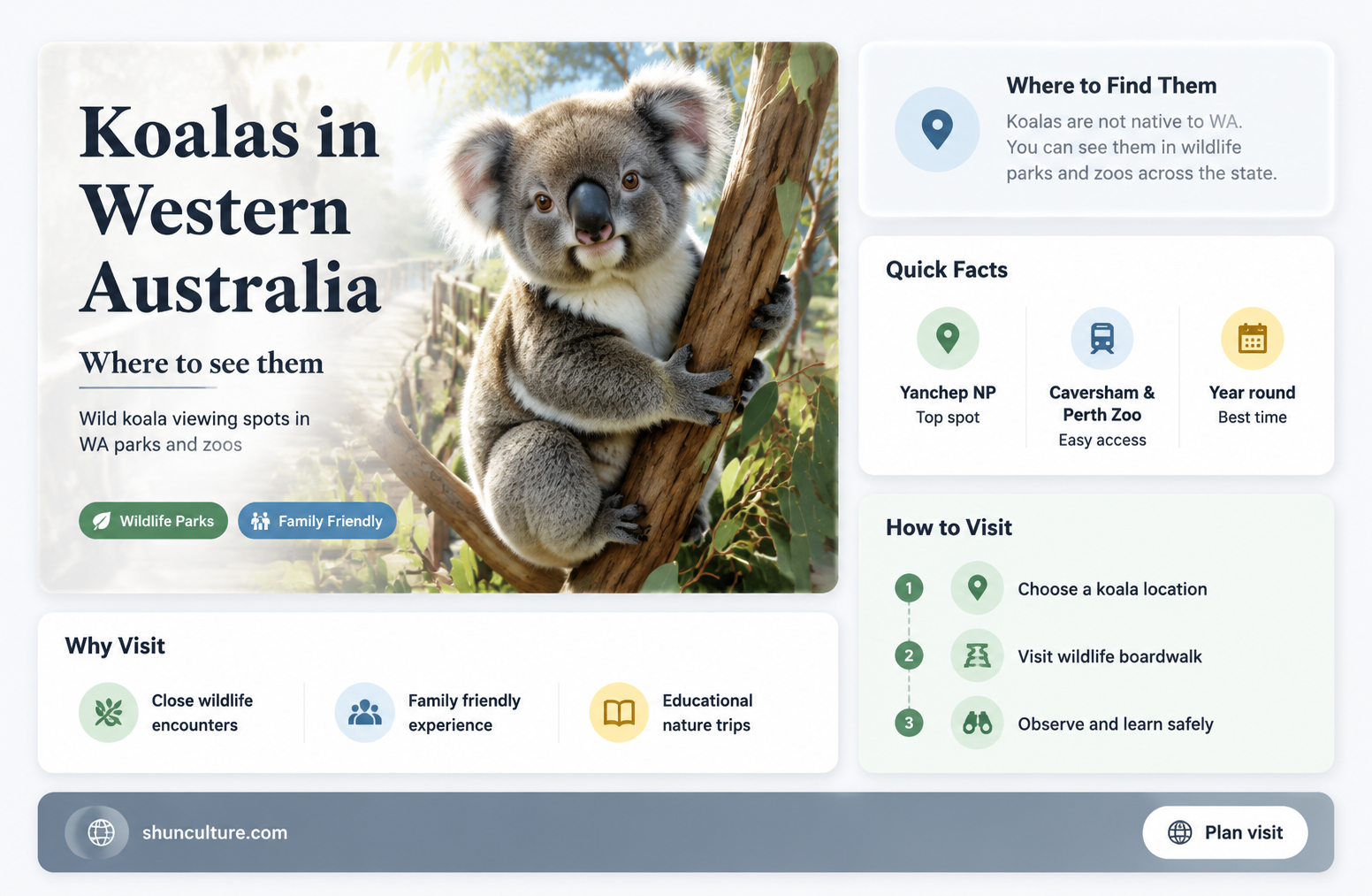Click the Easy access caption
Viewport: 1372px width, 896px height.
pyautogui.click(x=1101, y=440)
